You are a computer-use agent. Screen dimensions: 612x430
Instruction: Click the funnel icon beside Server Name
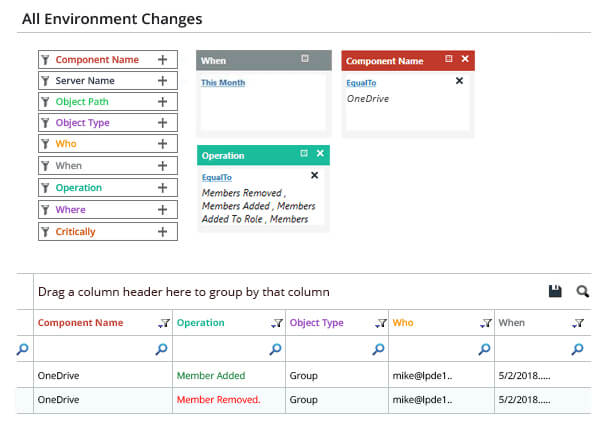coord(46,81)
